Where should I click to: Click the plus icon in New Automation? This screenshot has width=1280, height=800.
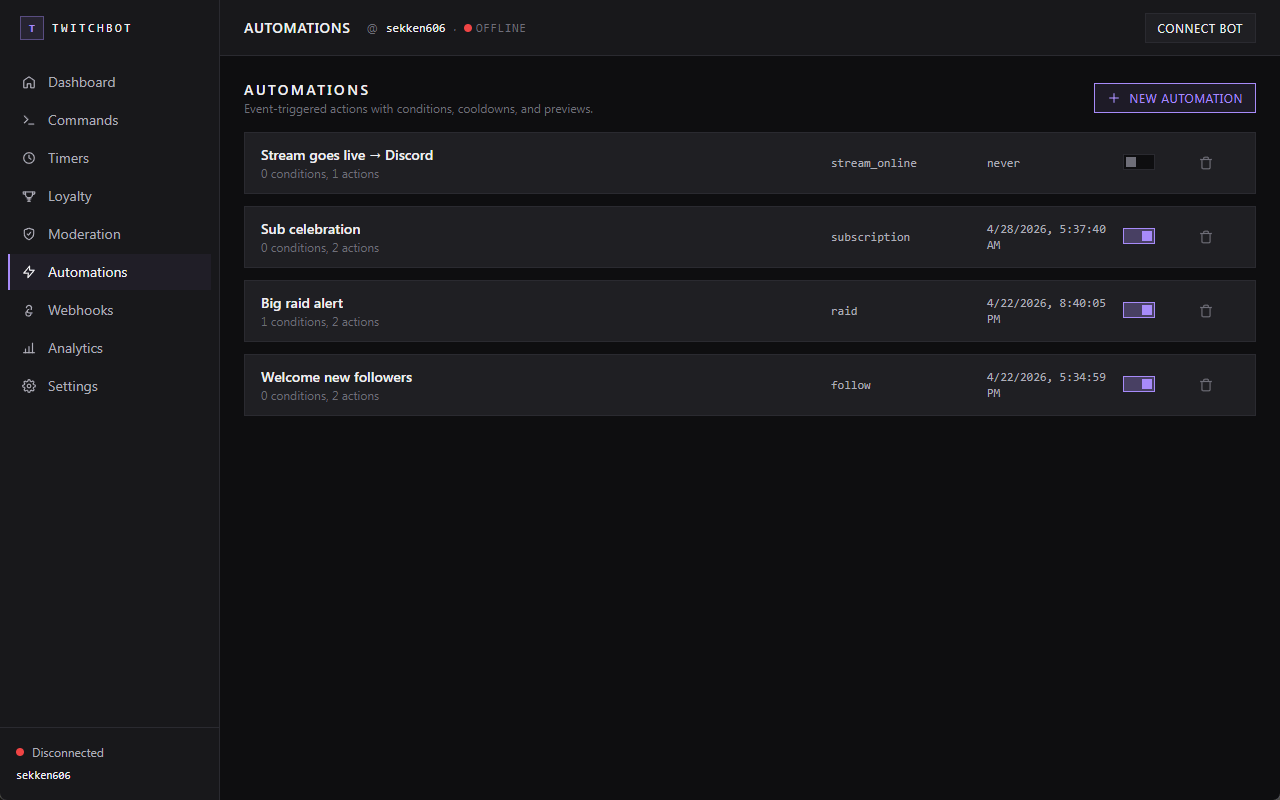pos(1114,98)
